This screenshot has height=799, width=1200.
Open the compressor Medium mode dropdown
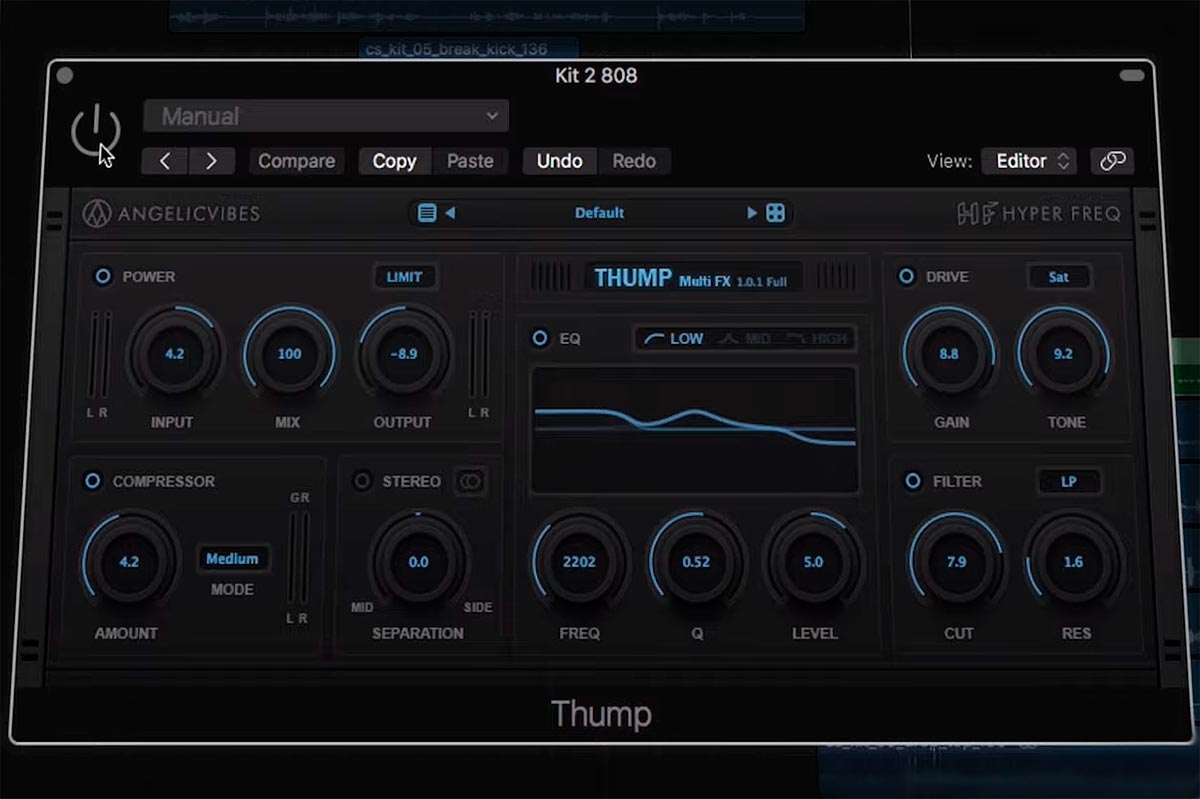(232, 560)
